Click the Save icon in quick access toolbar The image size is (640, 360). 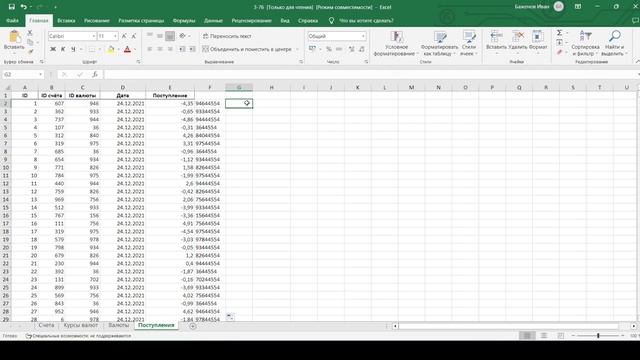click(11, 7)
